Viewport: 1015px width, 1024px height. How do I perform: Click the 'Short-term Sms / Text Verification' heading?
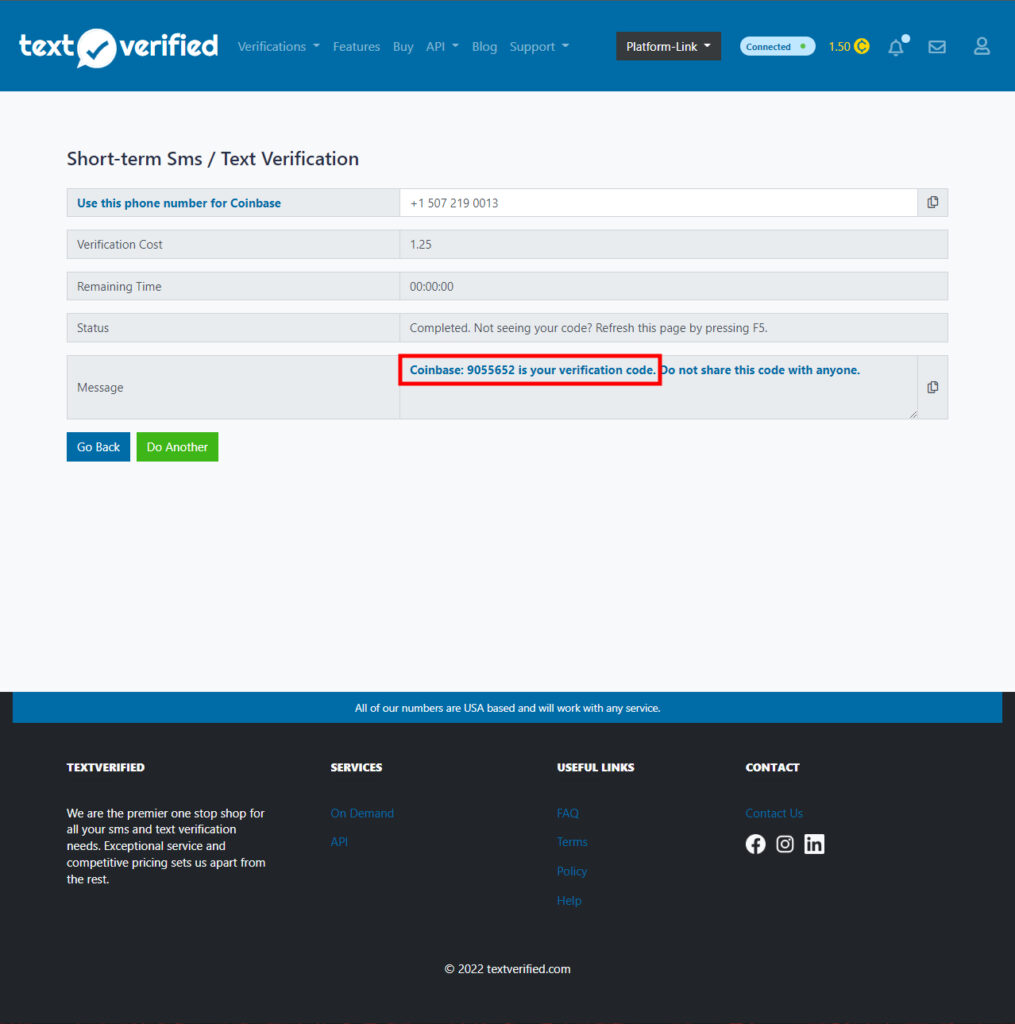[213, 159]
